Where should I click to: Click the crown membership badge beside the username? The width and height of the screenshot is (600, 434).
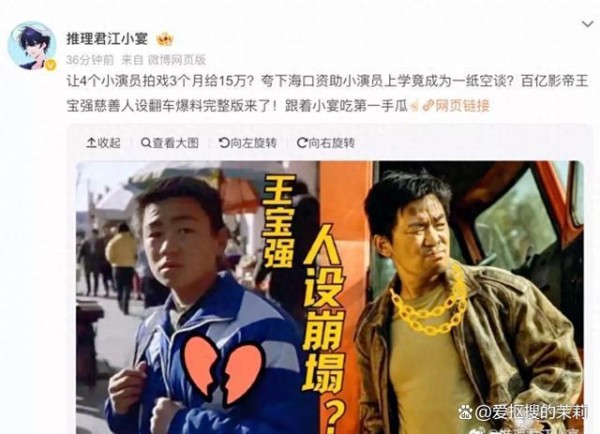coord(165,39)
